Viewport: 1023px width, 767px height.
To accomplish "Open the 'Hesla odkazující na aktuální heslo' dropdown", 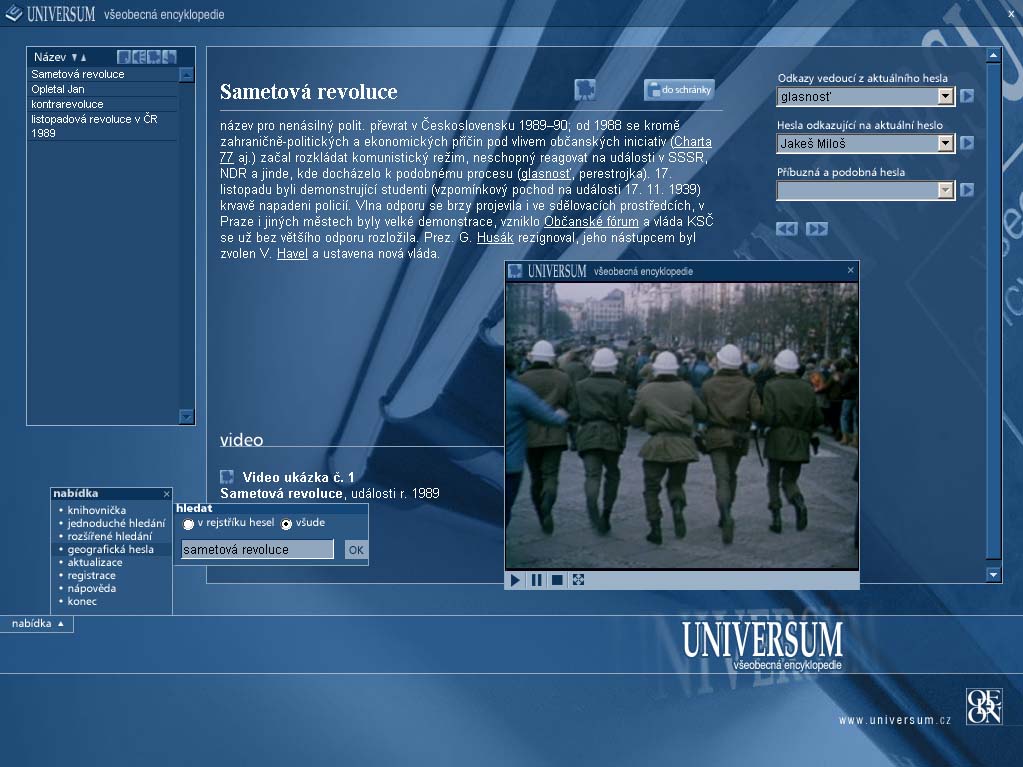I will click(x=945, y=143).
